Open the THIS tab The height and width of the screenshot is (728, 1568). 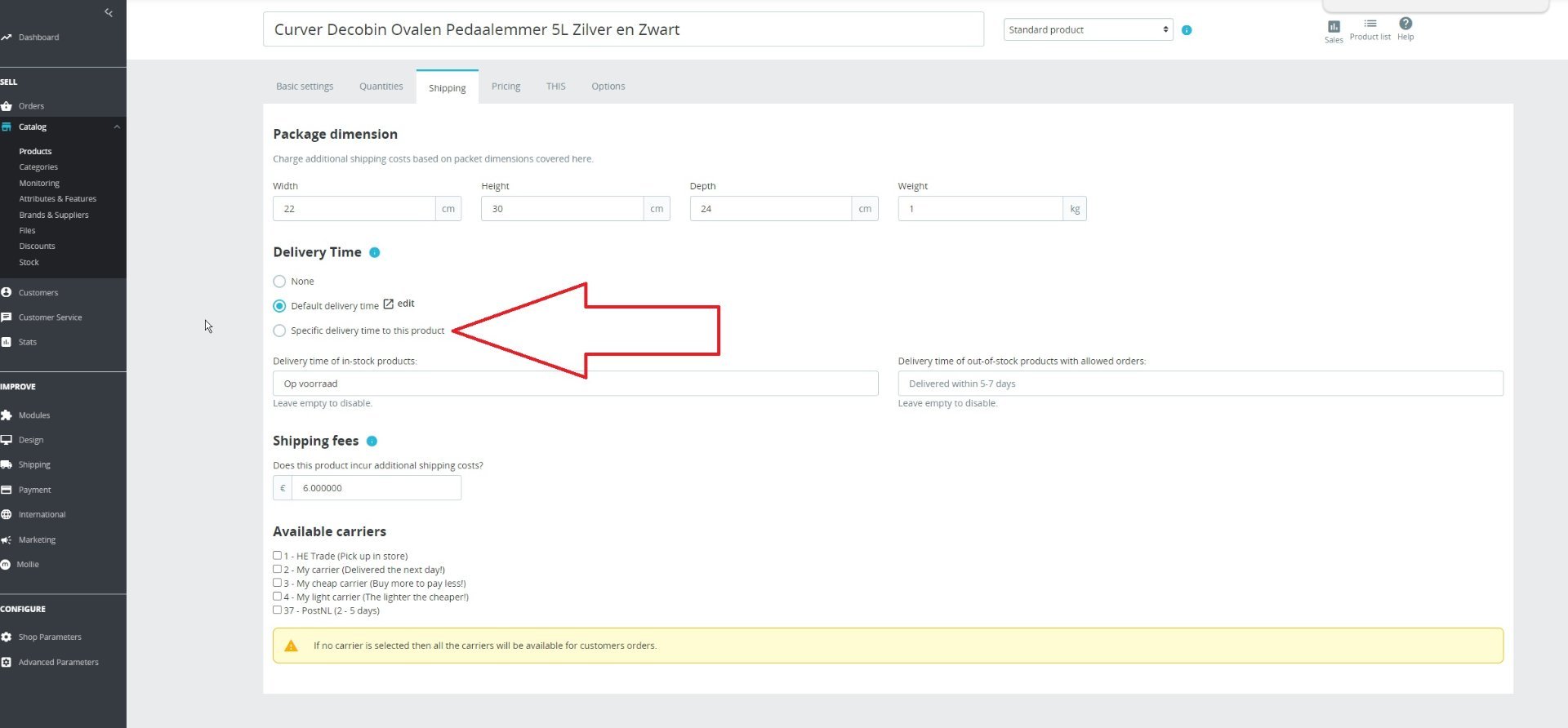[x=556, y=87]
